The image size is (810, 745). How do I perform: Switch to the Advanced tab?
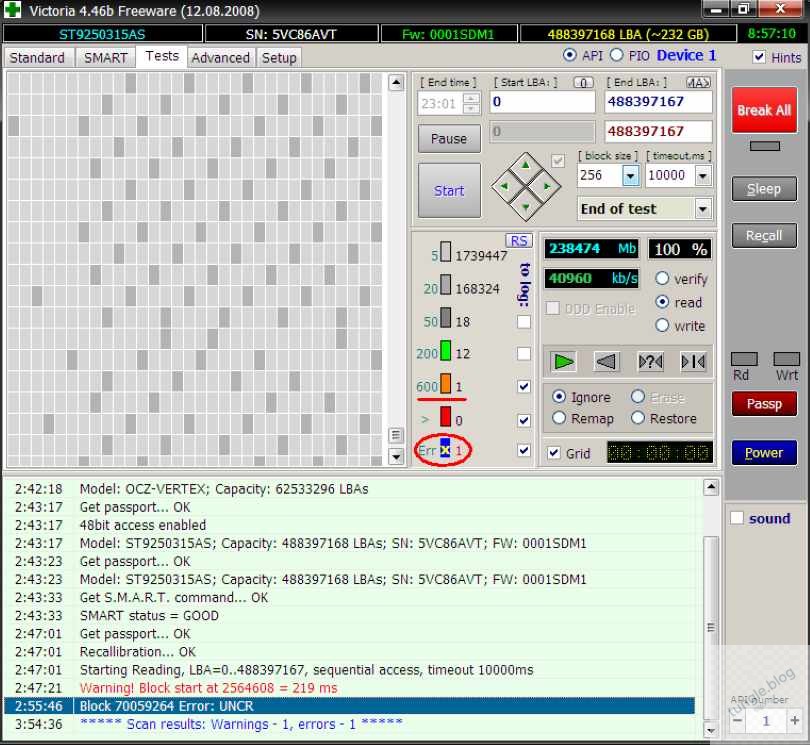[x=221, y=57]
